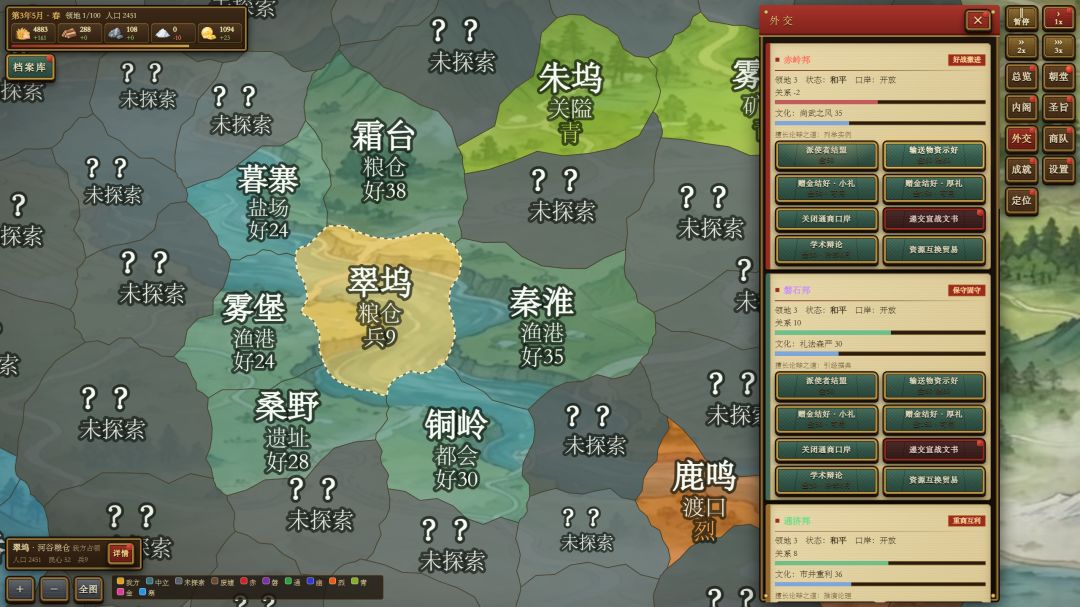
Task: Pause the game with 暂停 button
Action: (x=1021, y=17)
